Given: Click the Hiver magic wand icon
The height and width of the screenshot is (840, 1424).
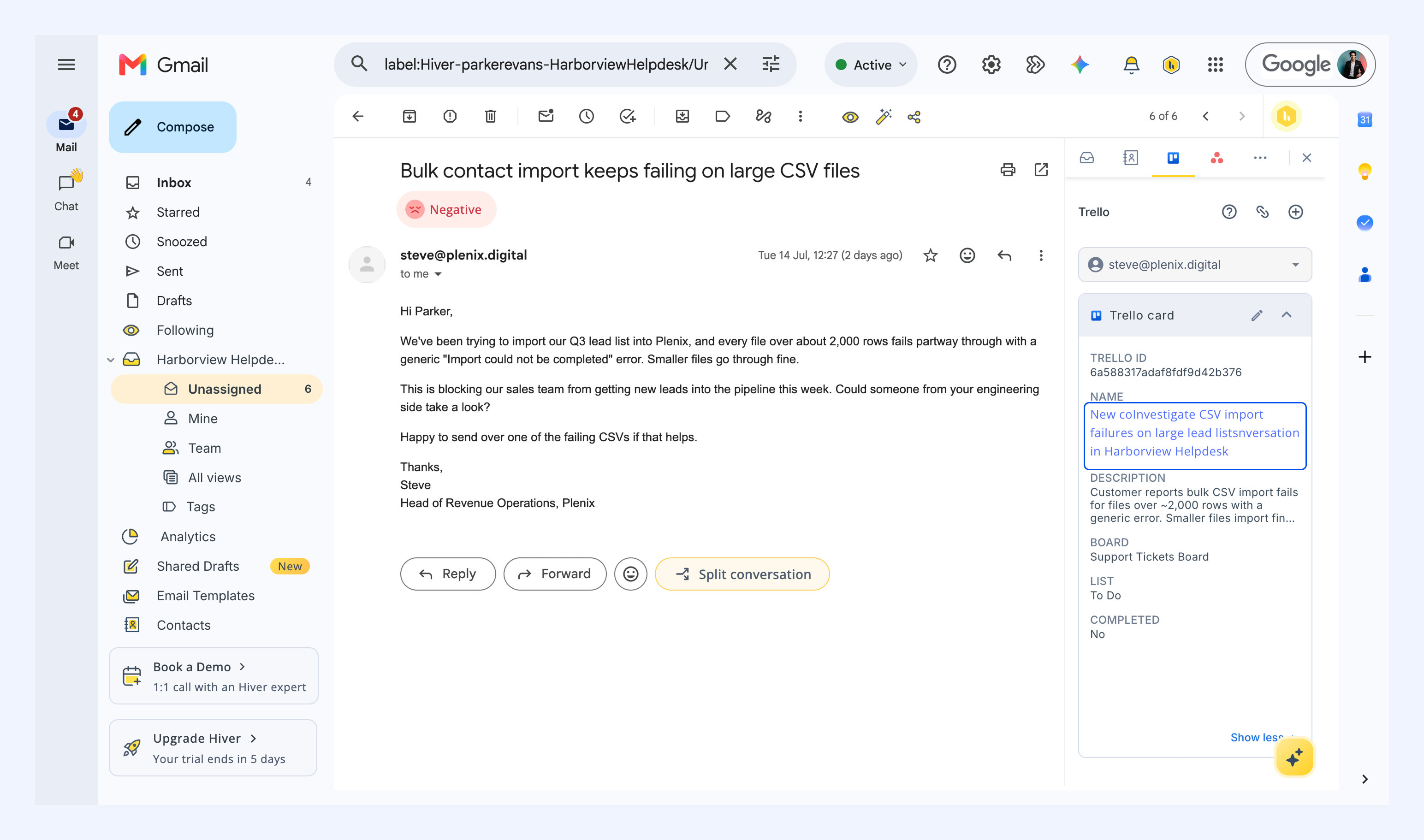Looking at the screenshot, I should pos(883,117).
